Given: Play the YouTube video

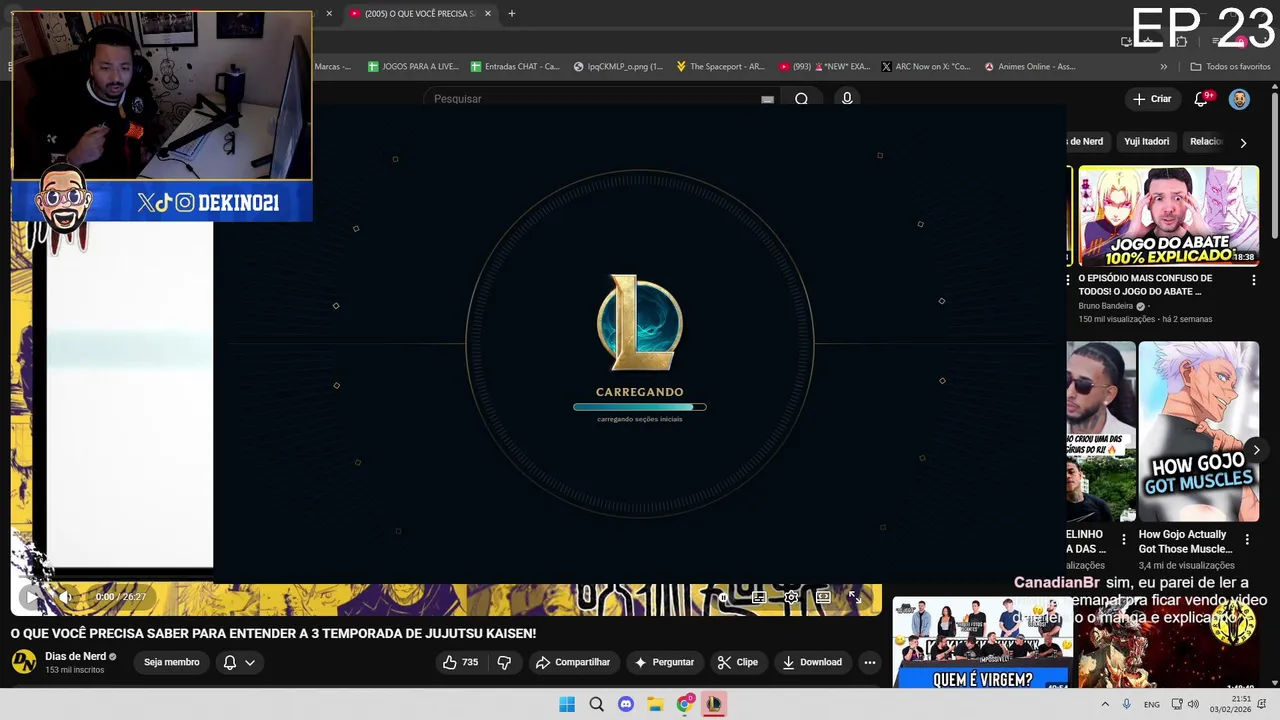Looking at the screenshot, I should (31, 597).
